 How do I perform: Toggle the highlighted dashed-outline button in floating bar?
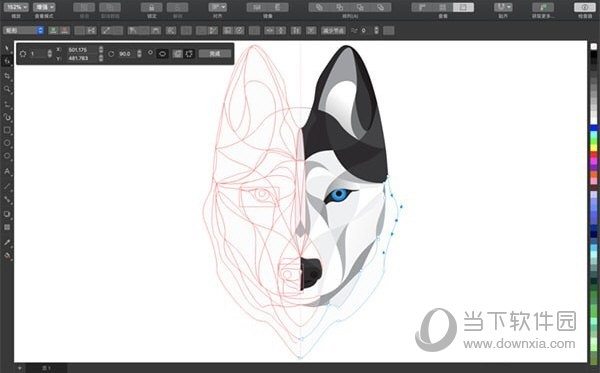189,54
